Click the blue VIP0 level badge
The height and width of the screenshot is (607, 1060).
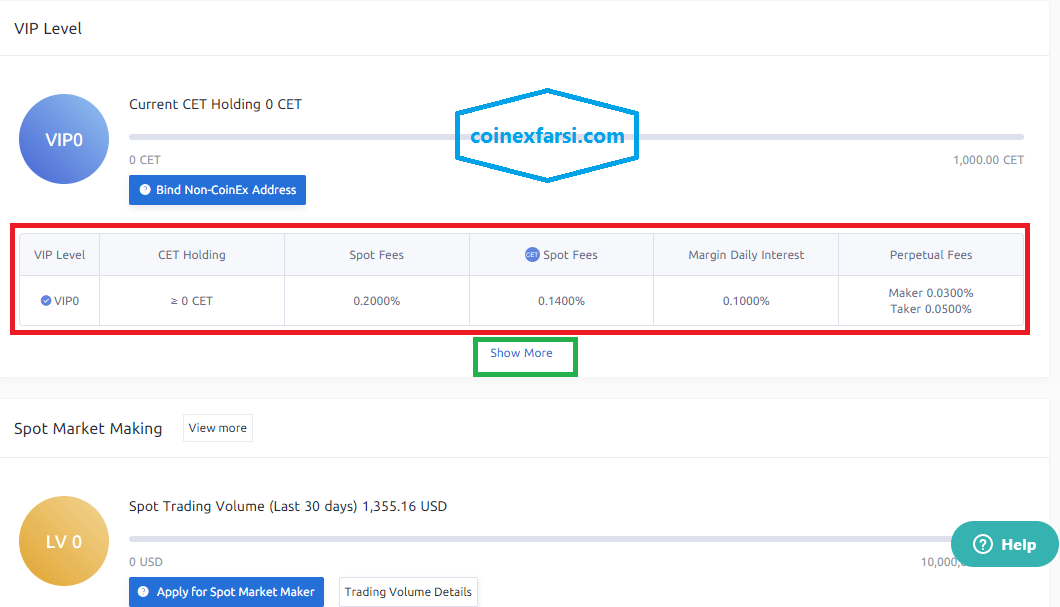click(64, 140)
